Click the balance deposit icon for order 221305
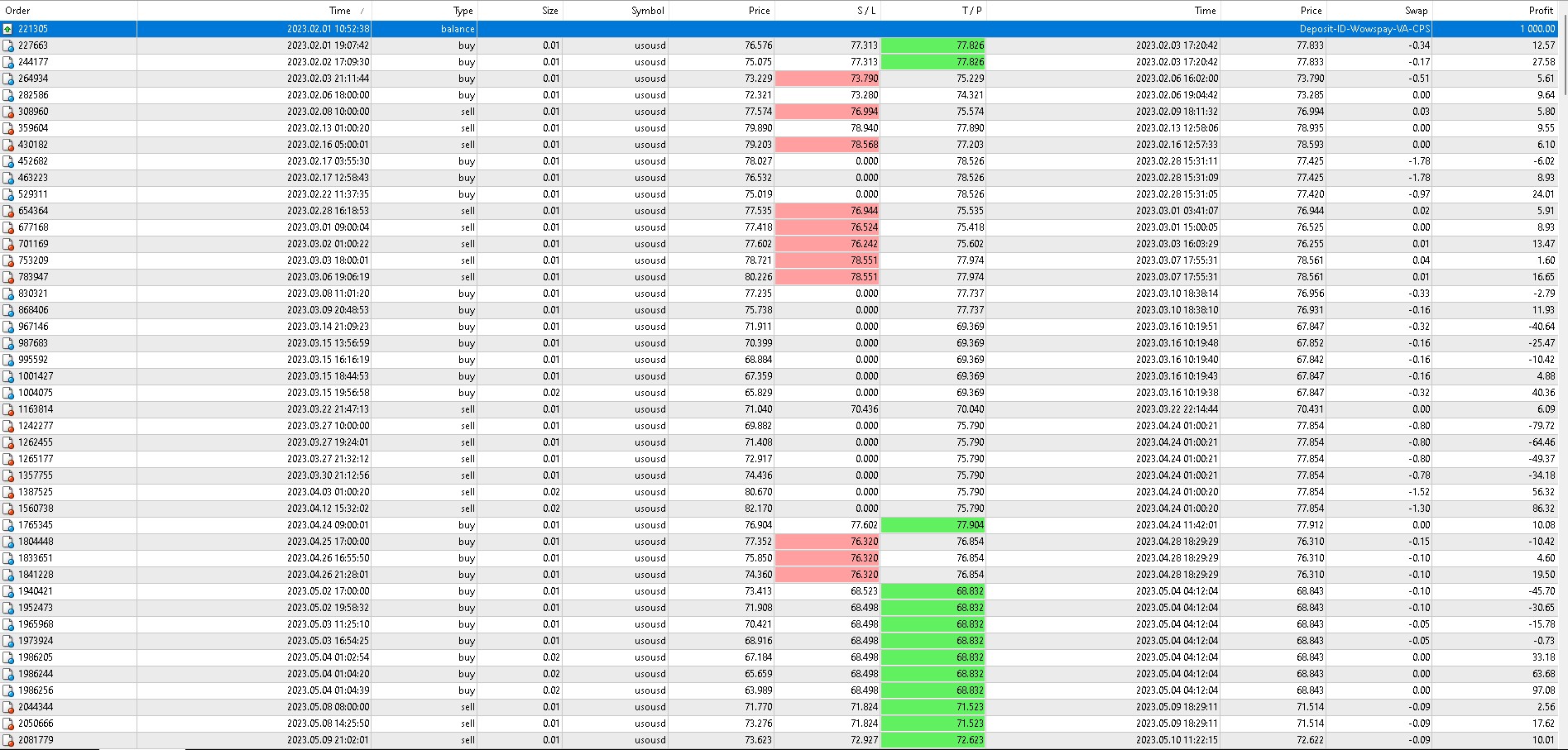The height and width of the screenshot is (750, 1568). pos(8,29)
